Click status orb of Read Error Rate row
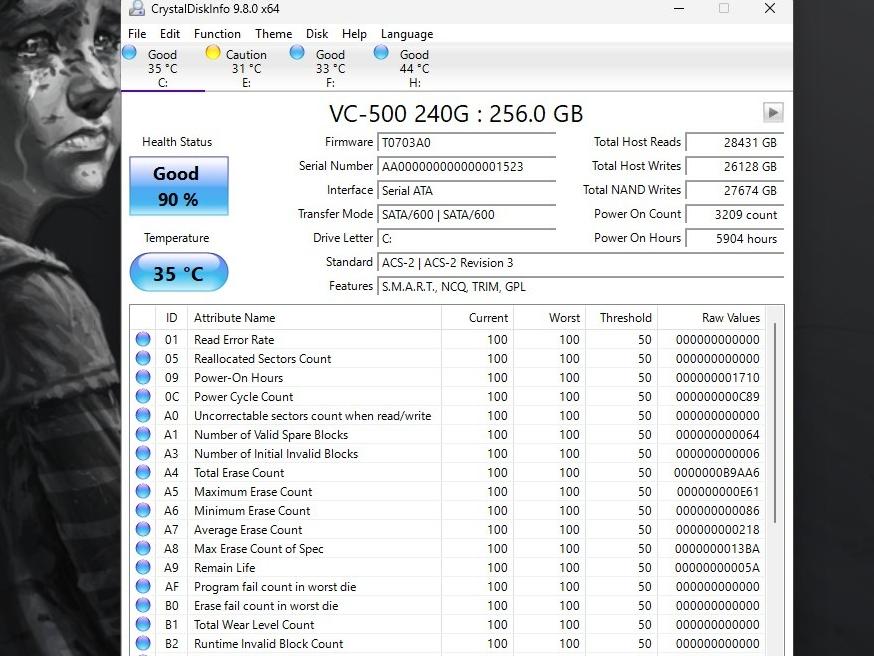 point(143,340)
